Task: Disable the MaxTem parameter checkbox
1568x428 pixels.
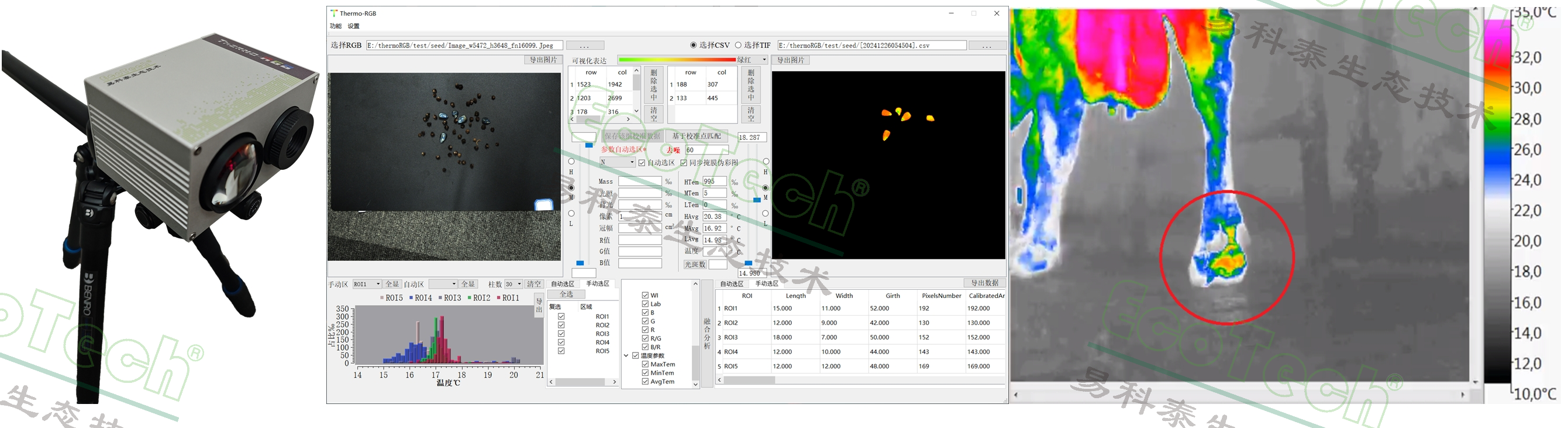Action: [645, 364]
